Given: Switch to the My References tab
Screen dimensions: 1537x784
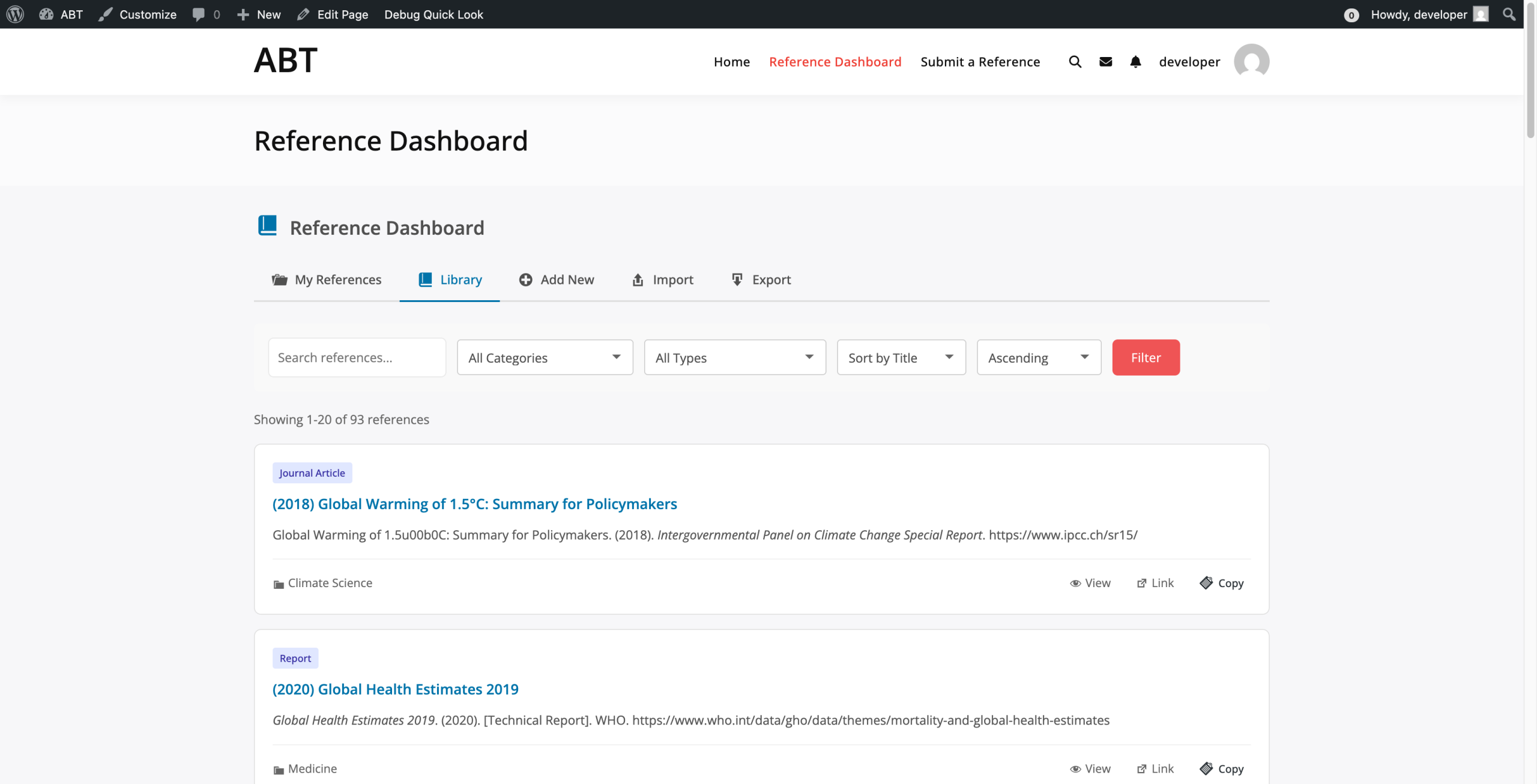Looking at the screenshot, I should click(327, 280).
